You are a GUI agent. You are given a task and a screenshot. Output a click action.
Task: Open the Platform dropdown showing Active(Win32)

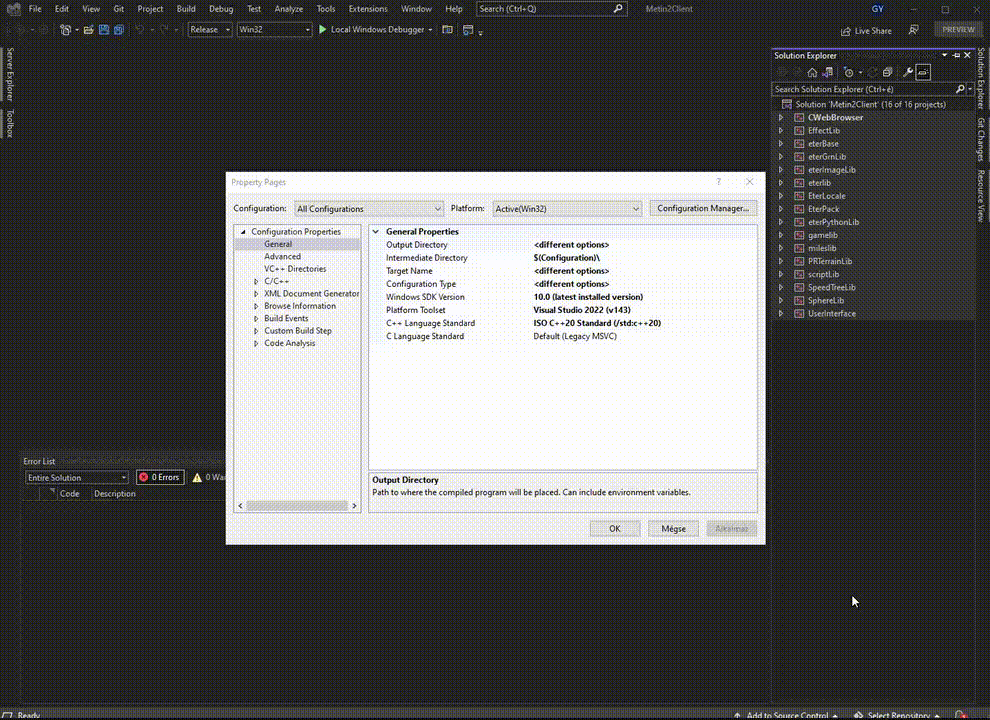(566, 208)
